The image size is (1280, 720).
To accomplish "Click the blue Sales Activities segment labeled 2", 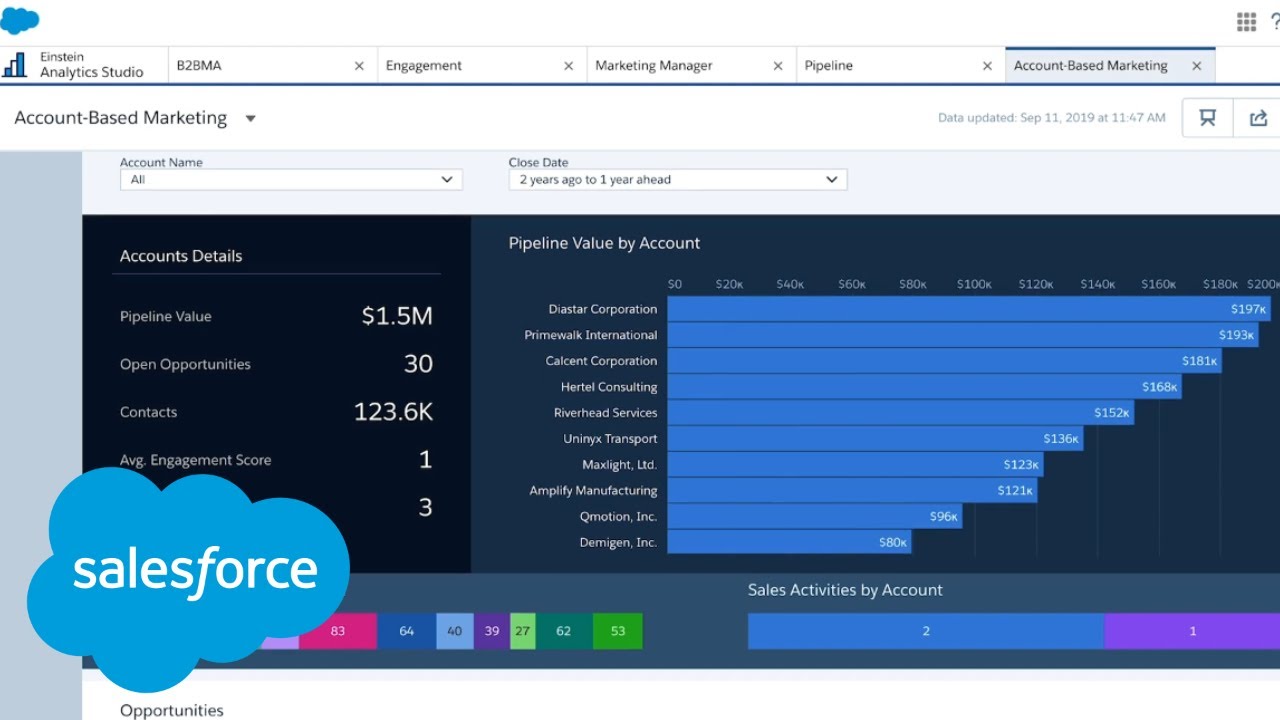I will tap(926, 631).
